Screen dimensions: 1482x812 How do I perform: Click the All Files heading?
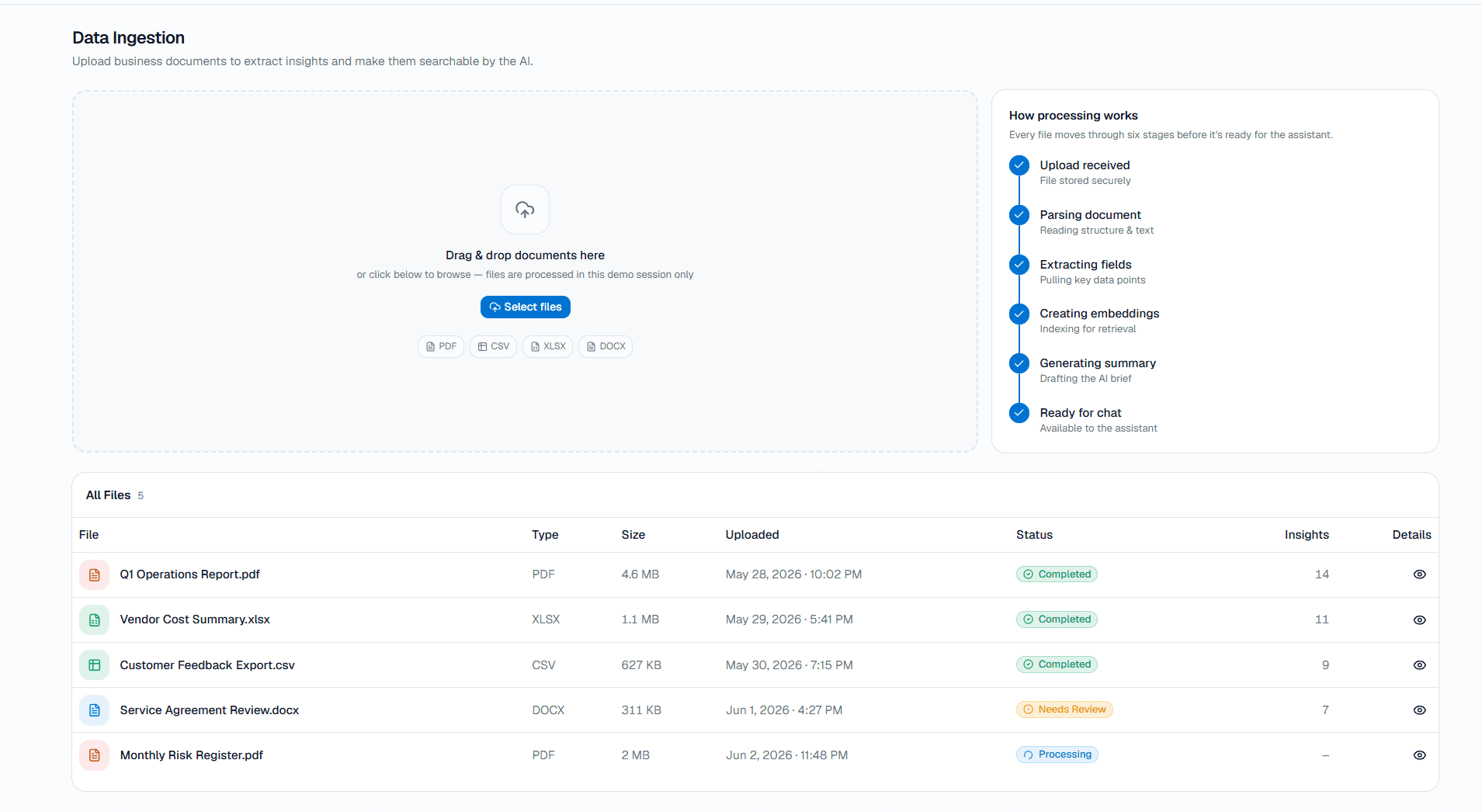pyautogui.click(x=108, y=495)
